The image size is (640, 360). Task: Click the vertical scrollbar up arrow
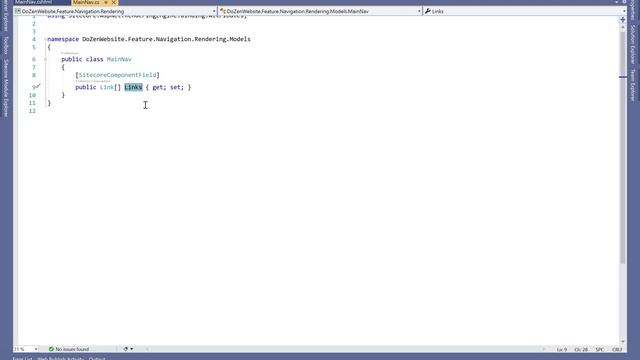click(x=623, y=27)
